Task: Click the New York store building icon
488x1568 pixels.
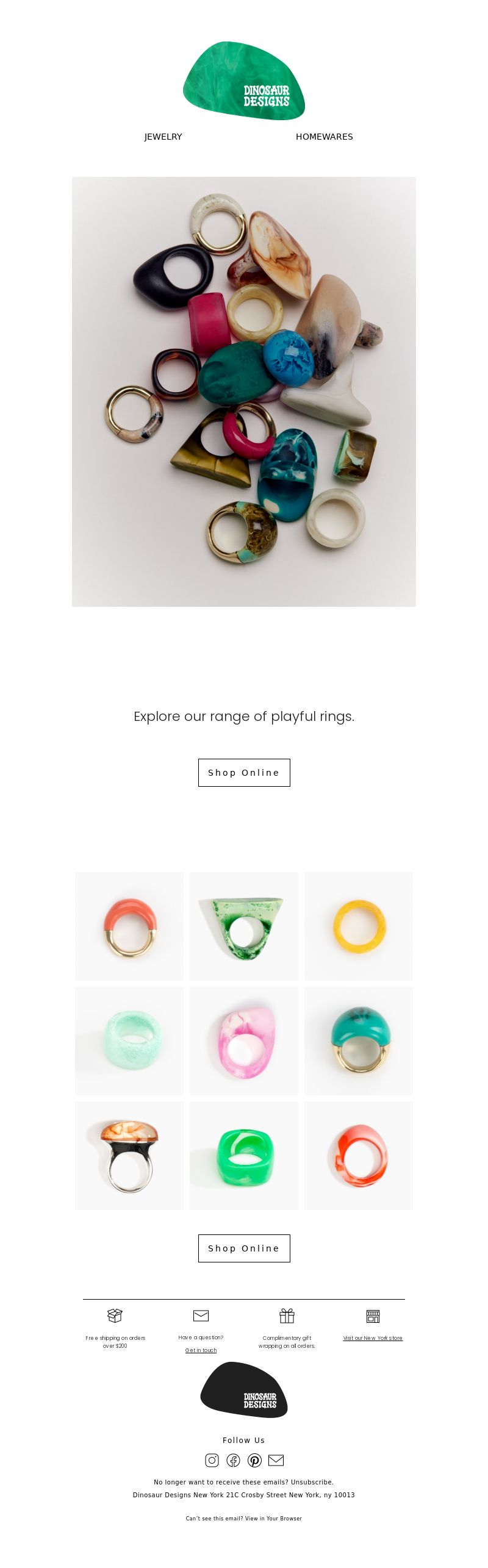Action: click(373, 1316)
